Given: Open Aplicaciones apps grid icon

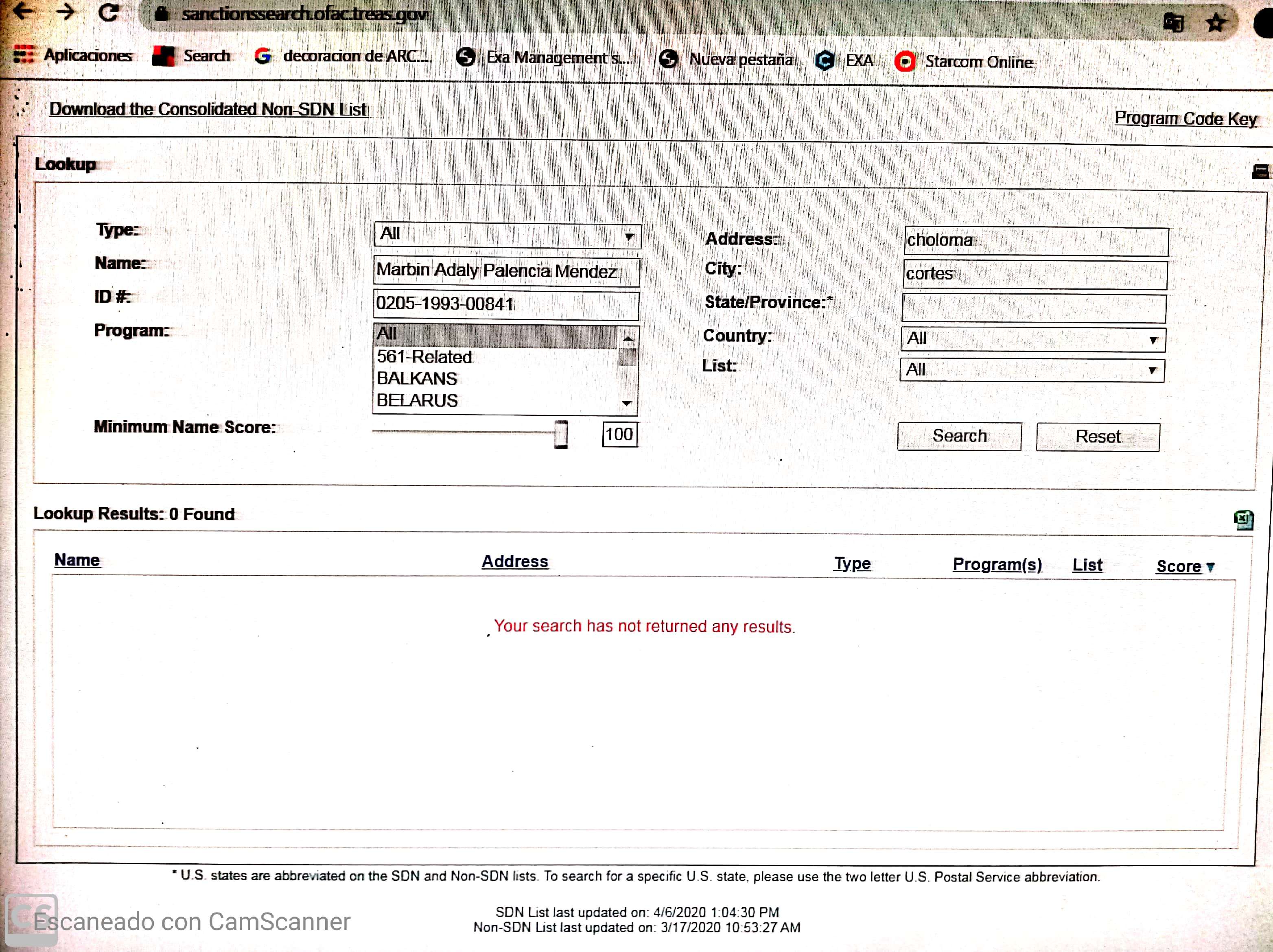Looking at the screenshot, I should coord(24,55).
